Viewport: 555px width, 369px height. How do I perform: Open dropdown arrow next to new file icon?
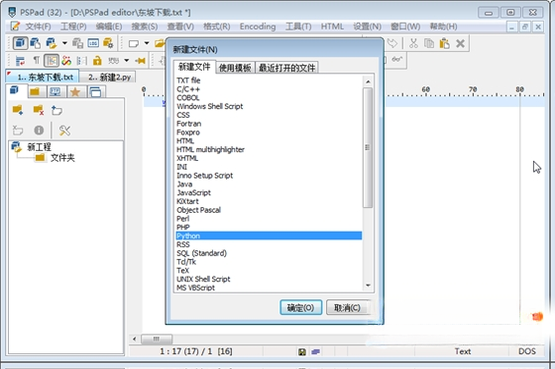tap(147, 43)
